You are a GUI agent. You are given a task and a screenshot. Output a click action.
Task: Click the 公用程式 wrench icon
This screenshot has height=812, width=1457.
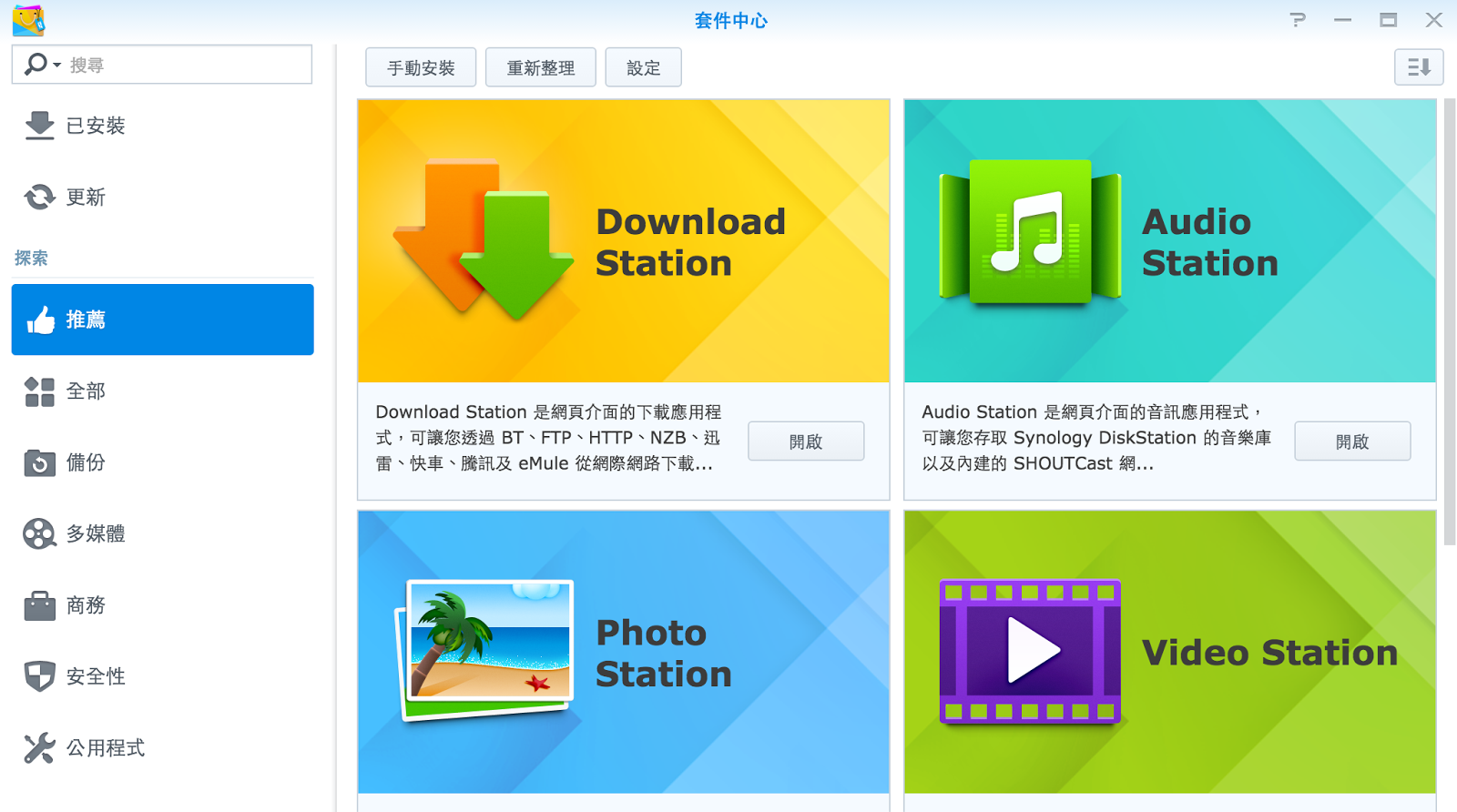click(39, 747)
